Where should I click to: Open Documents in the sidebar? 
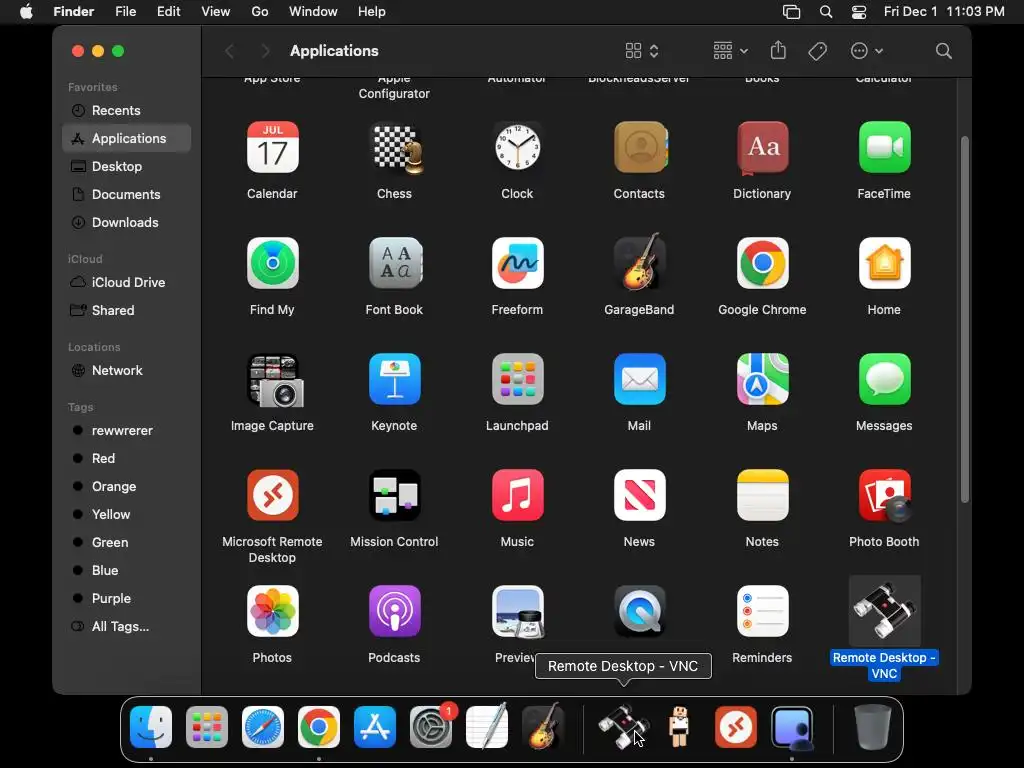tap(127, 195)
